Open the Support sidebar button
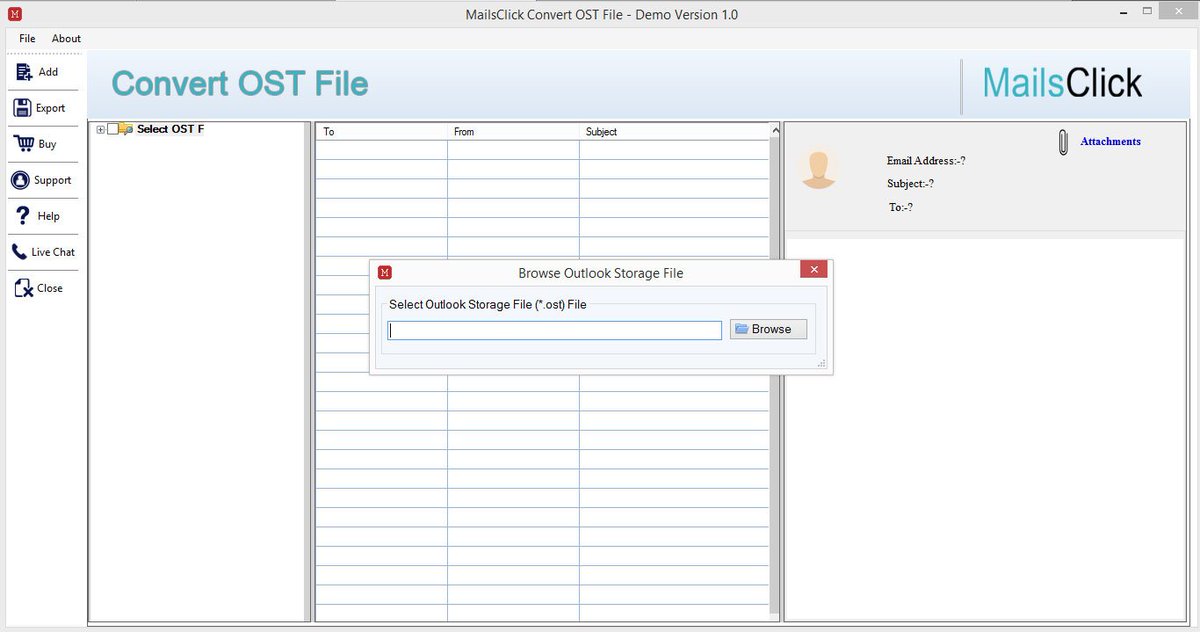This screenshot has height=632, width=1200. [43, 180]
